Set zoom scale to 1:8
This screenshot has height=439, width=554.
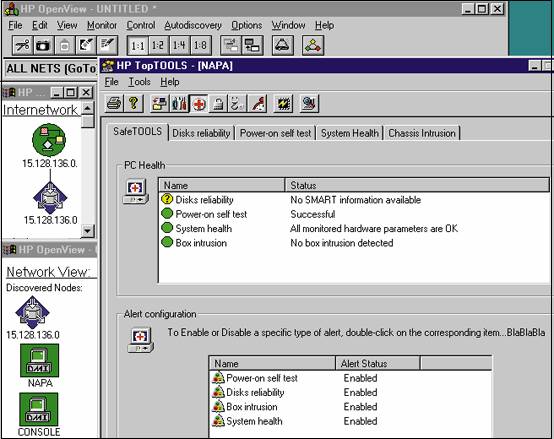pos(200,46)
